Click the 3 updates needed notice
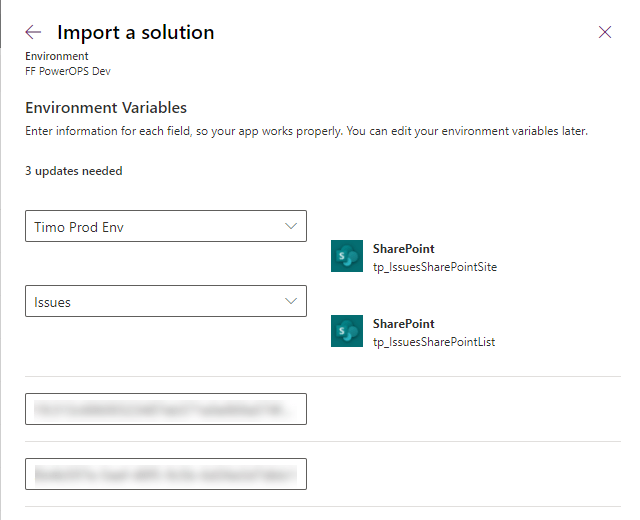Viewport: 640px width, 520px height. (x=74, y=171)
